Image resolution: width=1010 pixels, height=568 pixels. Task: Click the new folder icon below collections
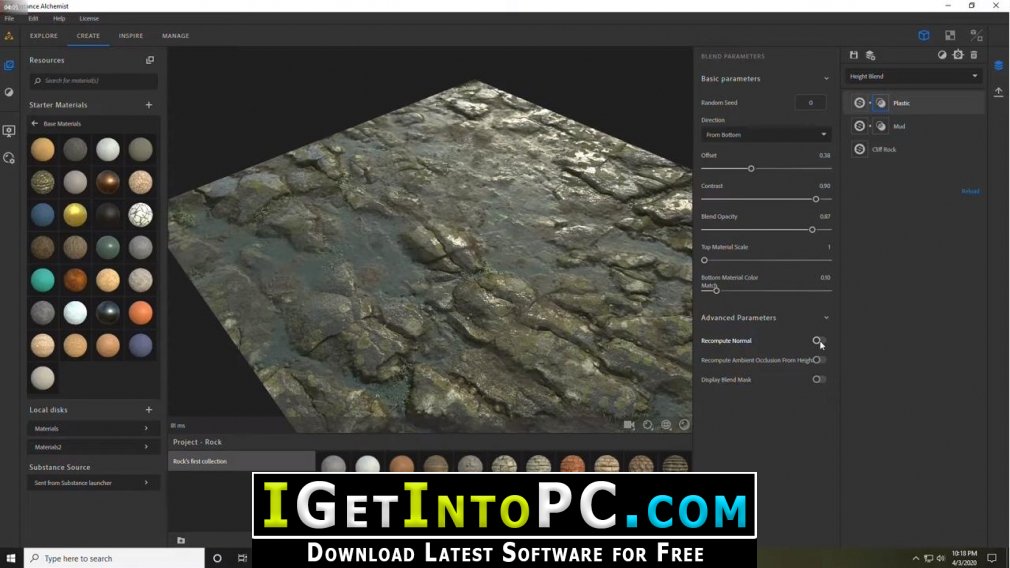[x=181, y=540]
